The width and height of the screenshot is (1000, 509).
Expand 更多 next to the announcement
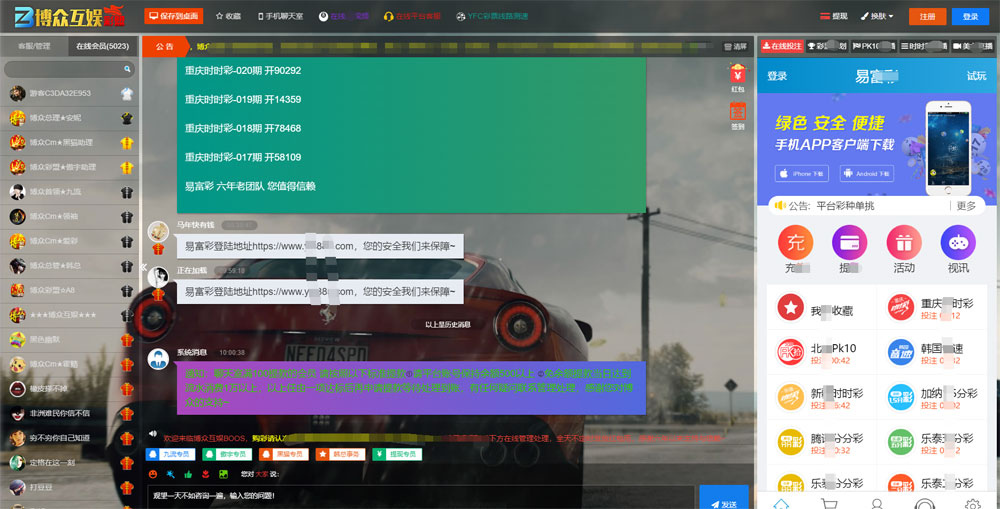coord(965,206)
